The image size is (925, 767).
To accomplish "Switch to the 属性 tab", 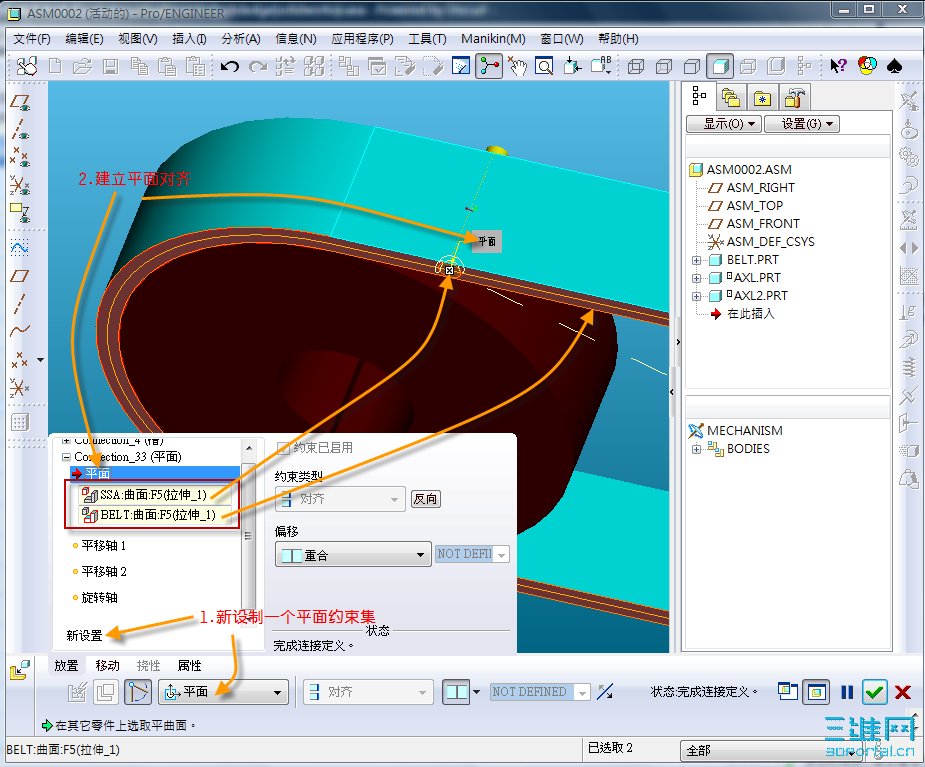I will coord(189,666).
